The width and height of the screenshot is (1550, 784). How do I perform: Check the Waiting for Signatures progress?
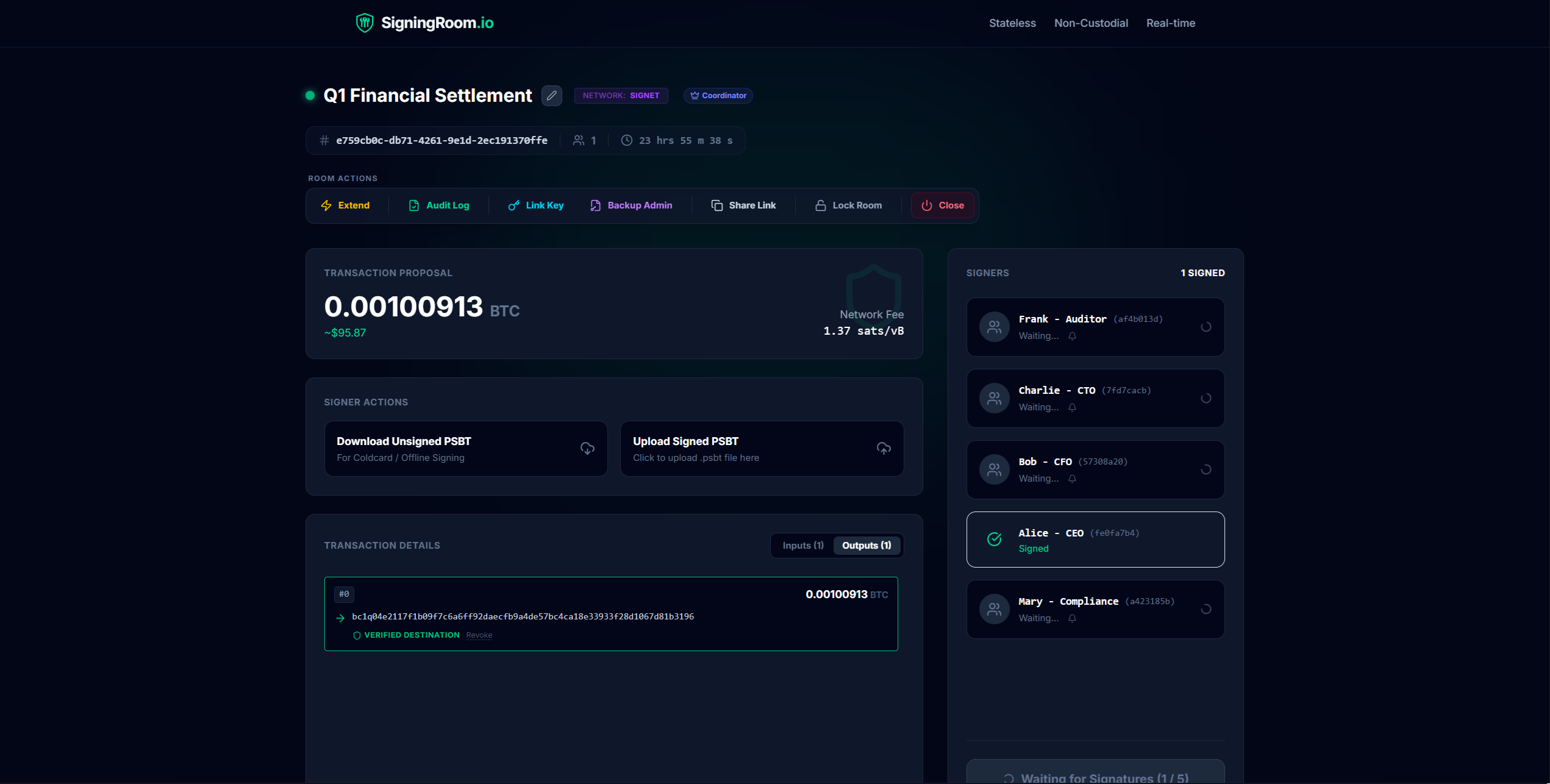[1095, 774]
